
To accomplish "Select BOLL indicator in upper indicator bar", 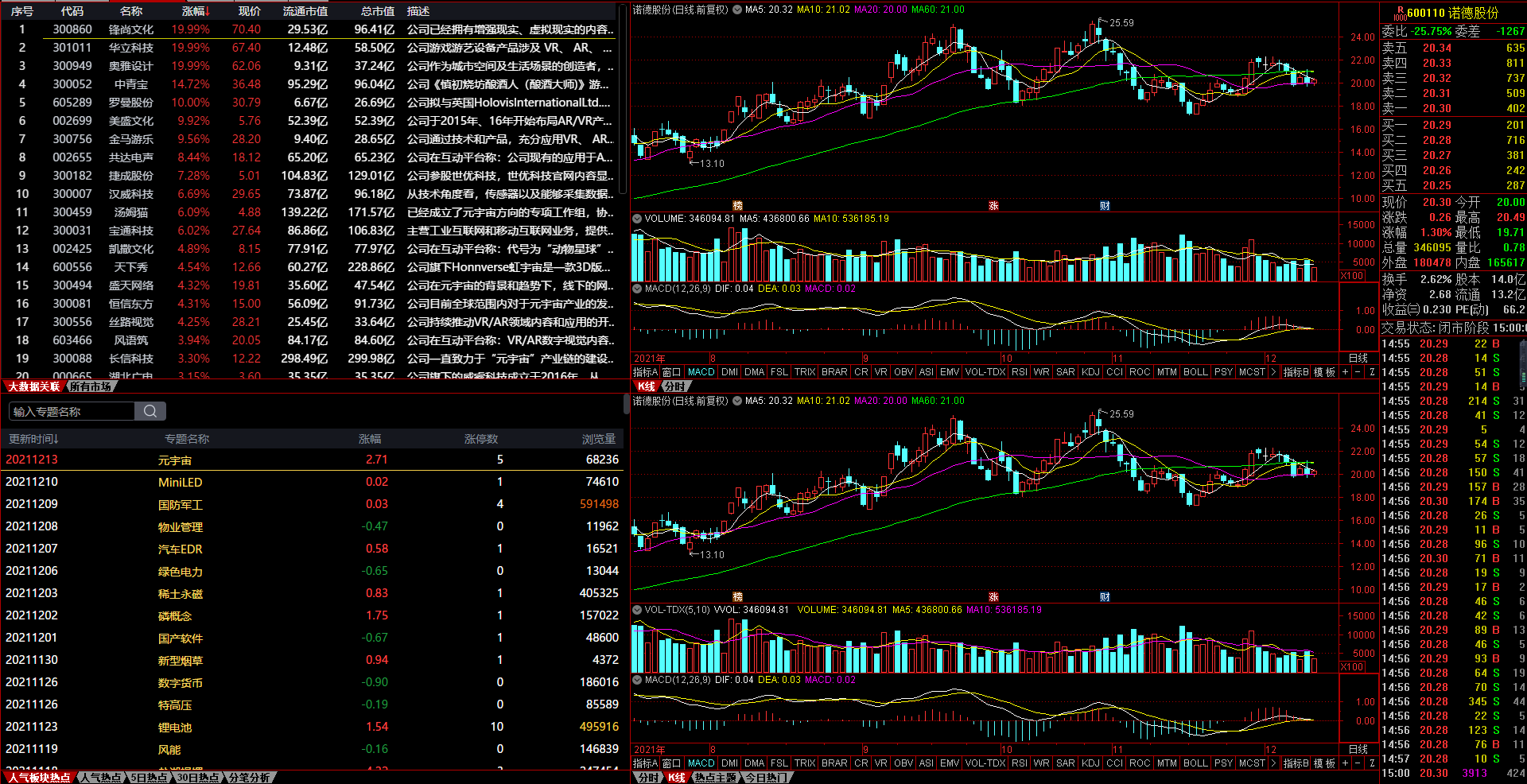I will point(1195,372).
